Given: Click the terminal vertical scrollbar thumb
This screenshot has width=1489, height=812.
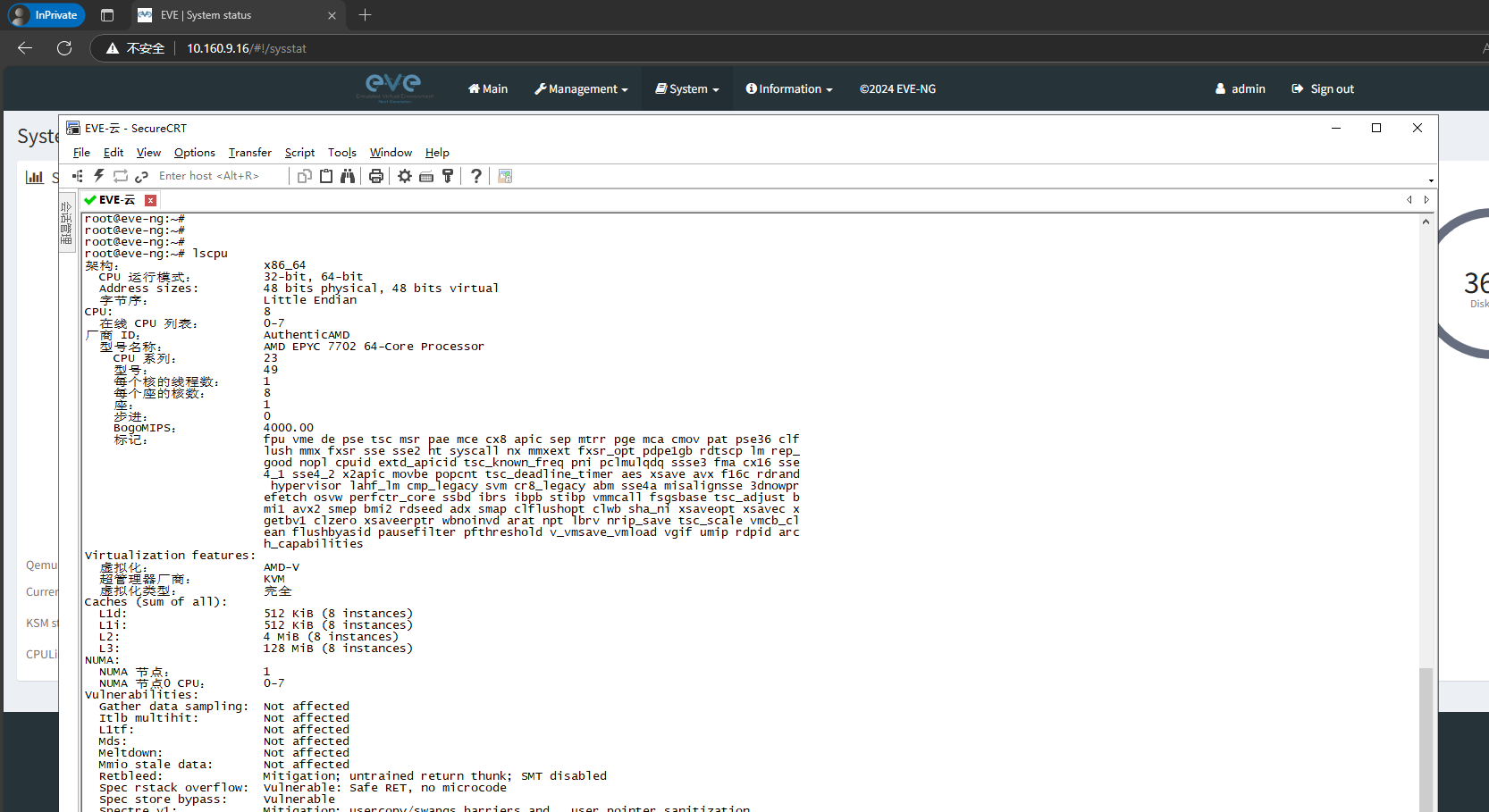Looking at the screenshot, I should pyautogui.click(x=1426, y=740).
